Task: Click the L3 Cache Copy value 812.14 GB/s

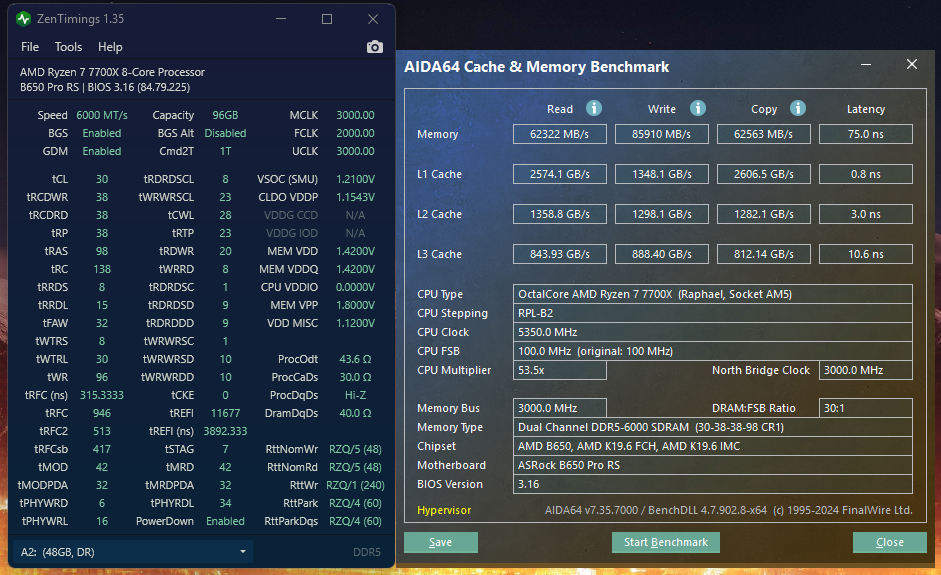Action: [764, 254]
